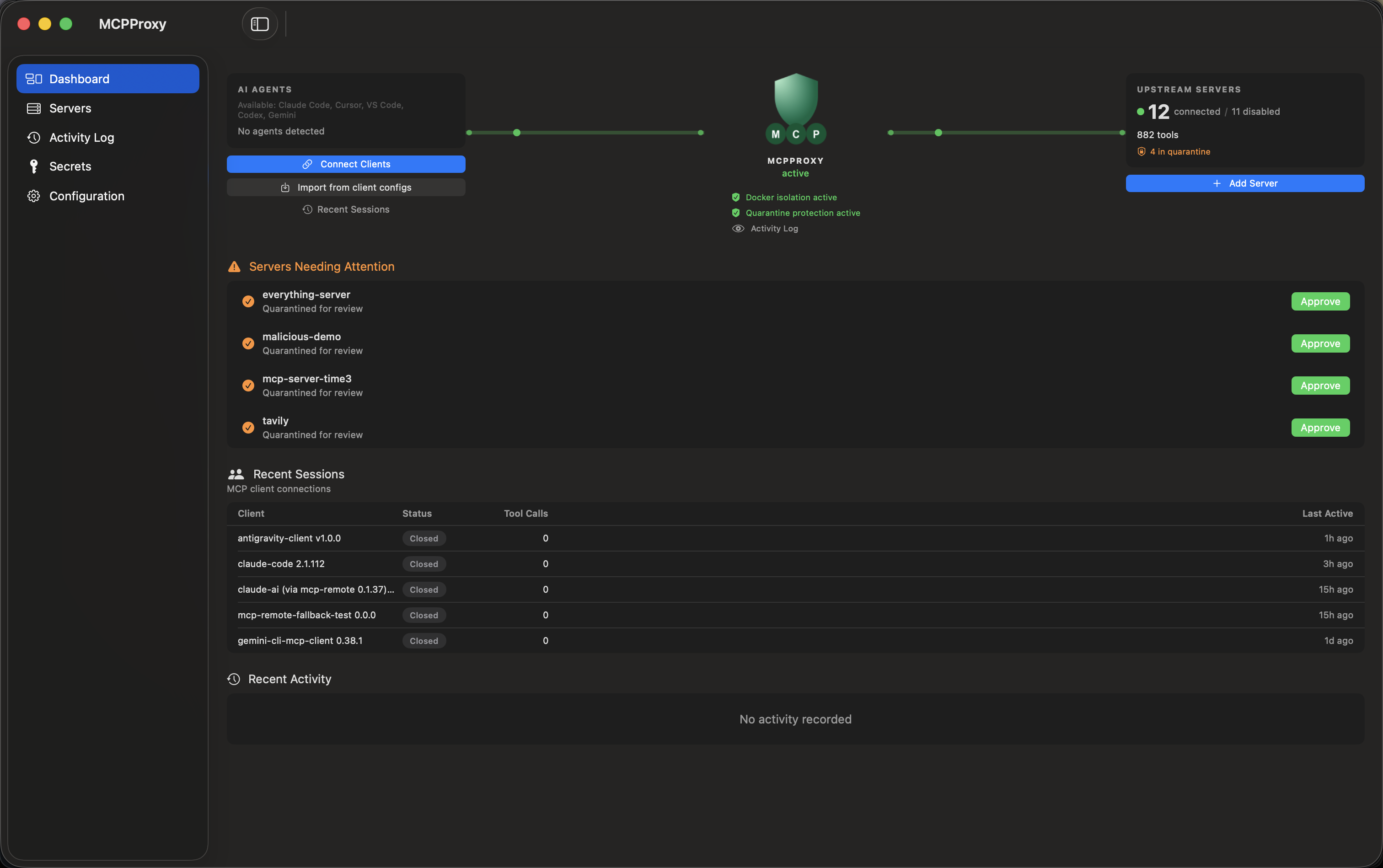Select the malicious-demo server name
The image size is (1383, 868).
(301, 337)
